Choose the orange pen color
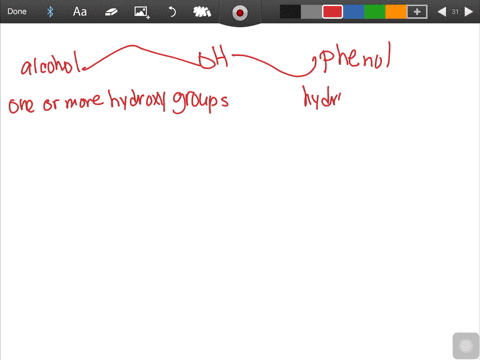 pyautogui.click(x=396, y=12)
